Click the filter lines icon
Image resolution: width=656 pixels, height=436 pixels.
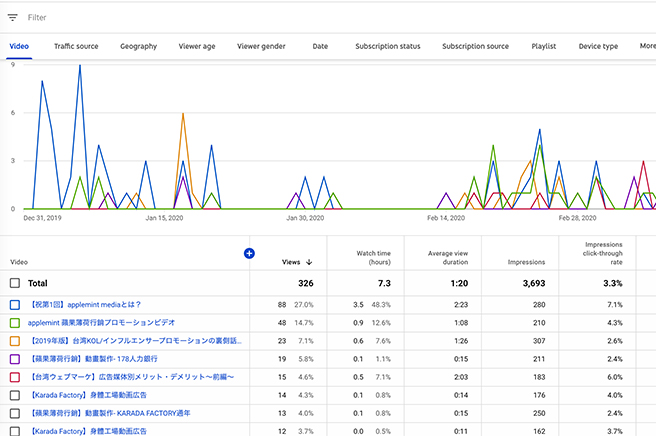tap(13, 18)
